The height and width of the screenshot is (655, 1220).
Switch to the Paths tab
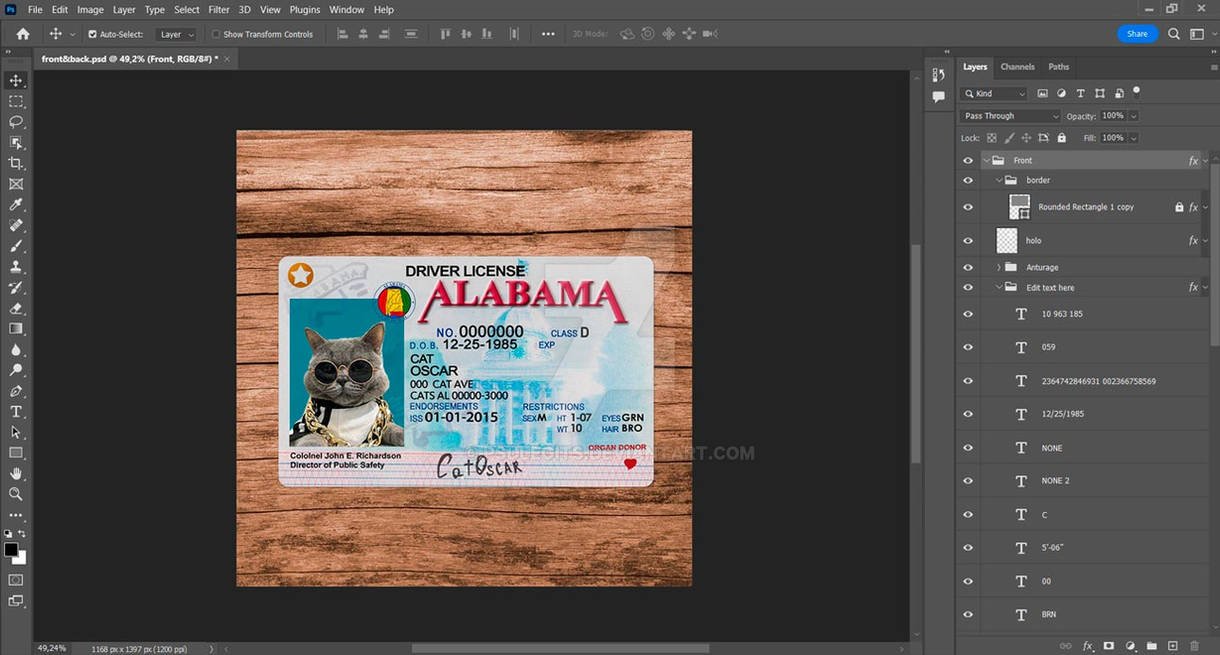(x=1059, y=67)
